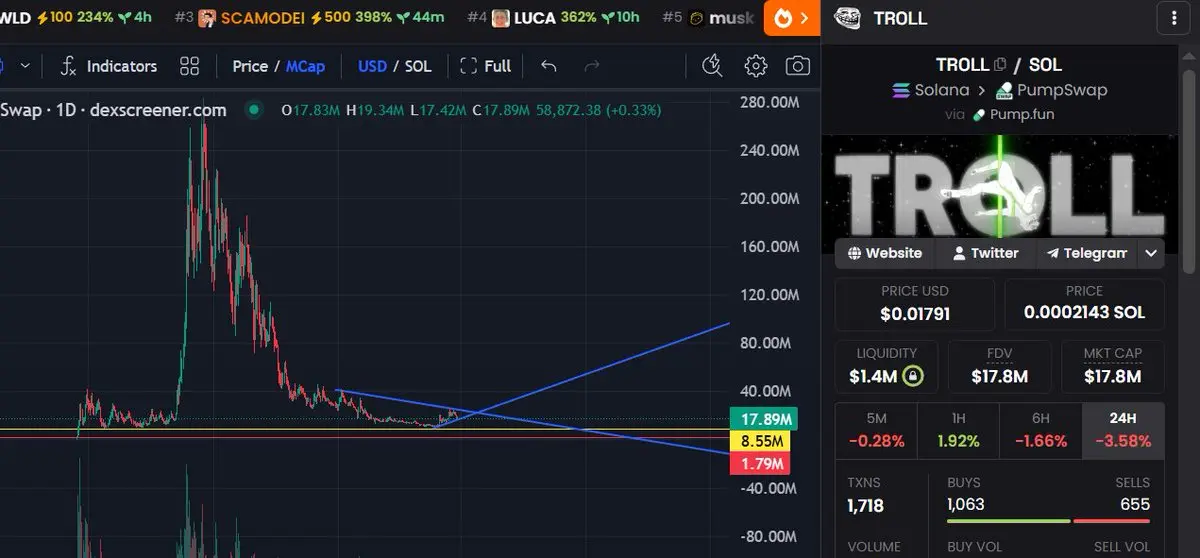Image resolution: width=1200 pixels, height=558 pixels.
Task: Click the 8.55M yellow price label
Action: [x=759, y=441]
